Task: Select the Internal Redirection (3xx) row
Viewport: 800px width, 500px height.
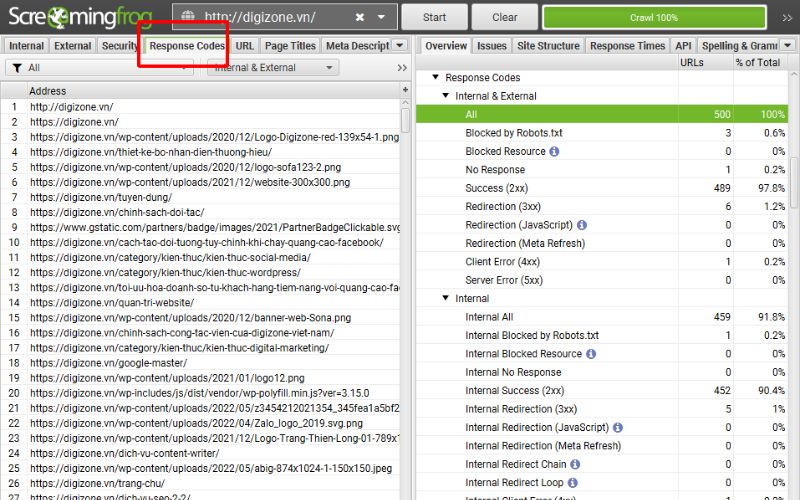Action: click(x=602, y=409)
